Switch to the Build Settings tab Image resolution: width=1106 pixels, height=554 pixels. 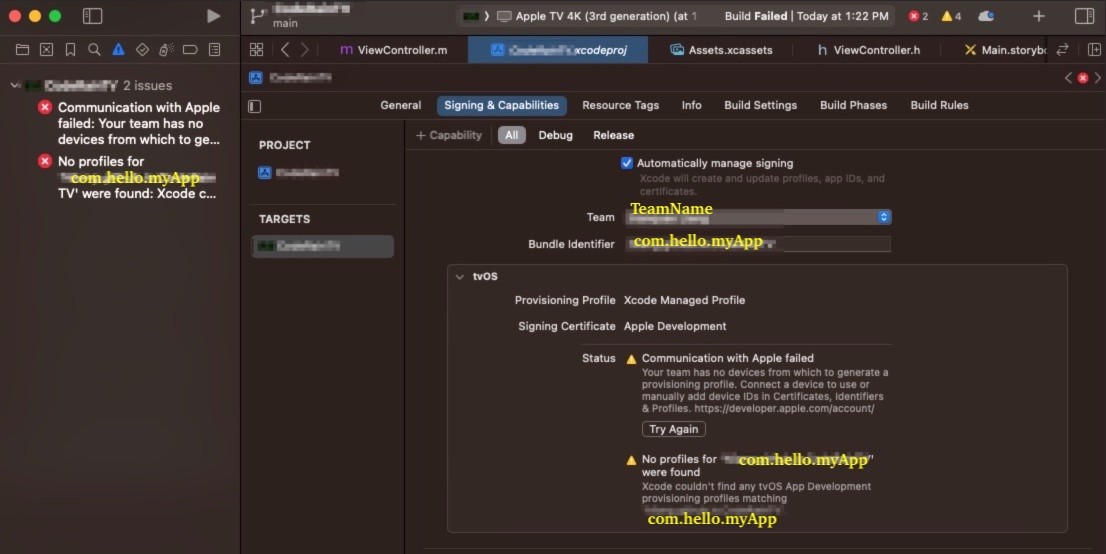(760, 105)
